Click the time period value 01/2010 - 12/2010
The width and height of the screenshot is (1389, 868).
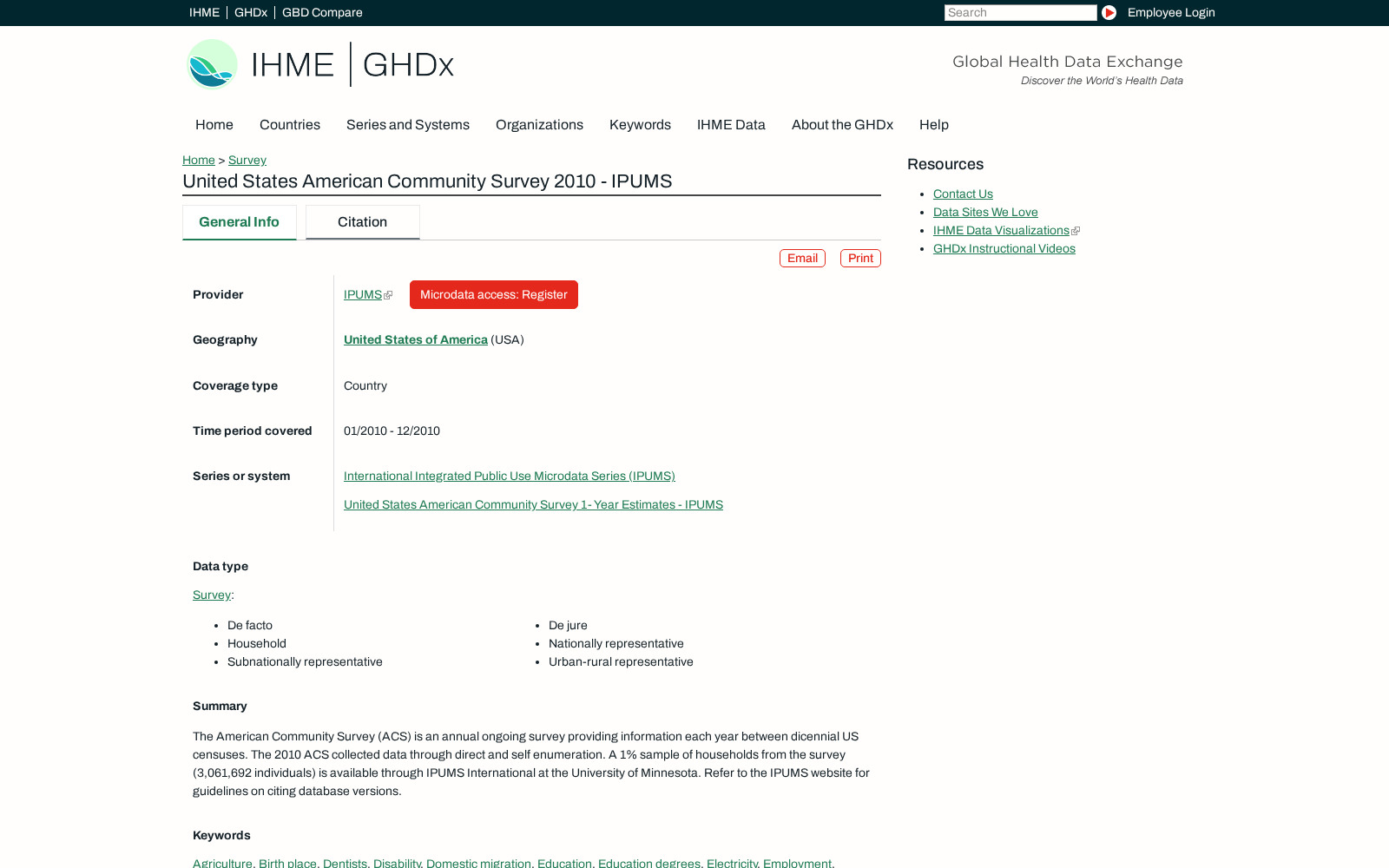coord(392,431)
